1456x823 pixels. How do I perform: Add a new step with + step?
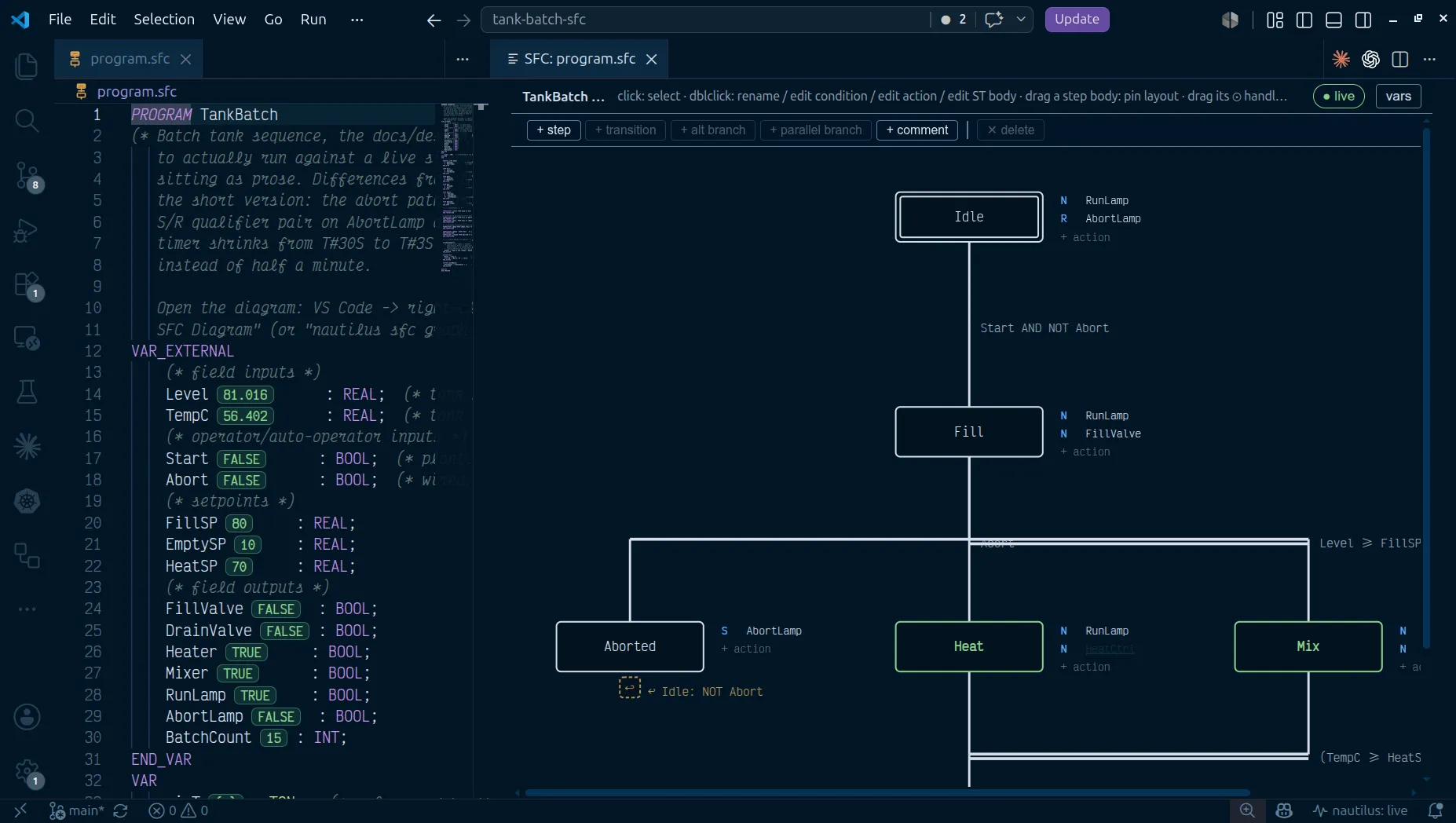(554, 130)
